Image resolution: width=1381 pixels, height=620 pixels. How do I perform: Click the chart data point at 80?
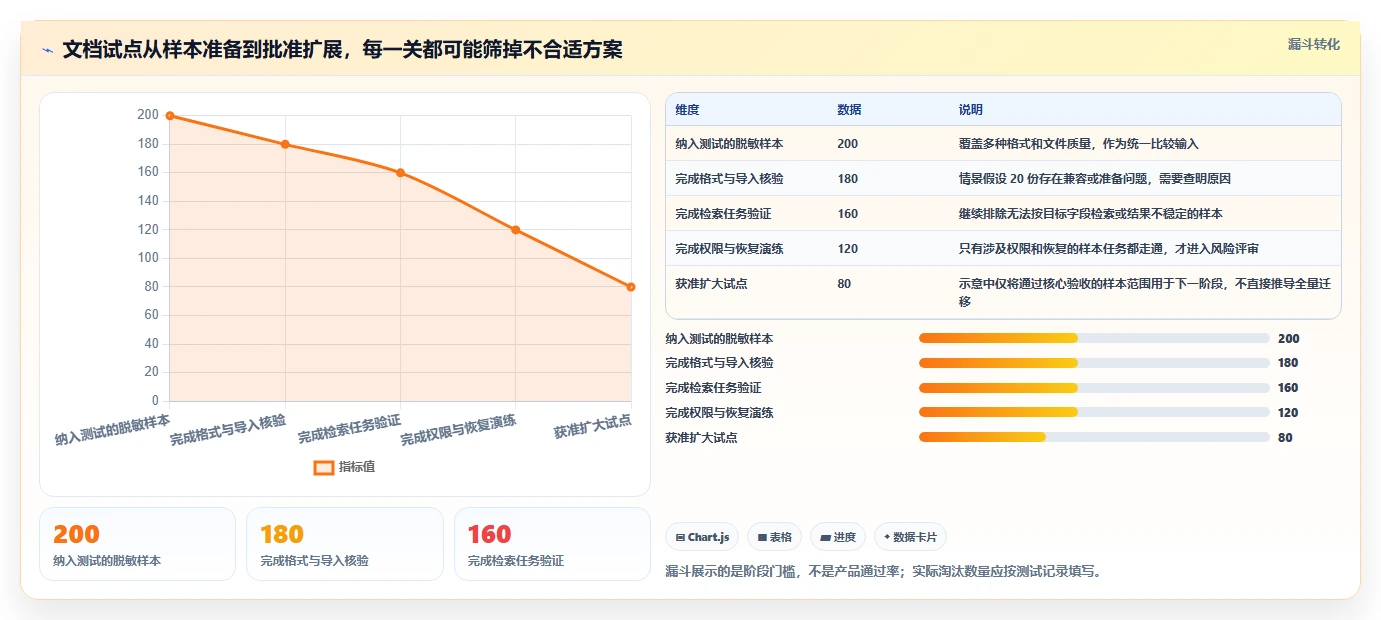(631, 287)
